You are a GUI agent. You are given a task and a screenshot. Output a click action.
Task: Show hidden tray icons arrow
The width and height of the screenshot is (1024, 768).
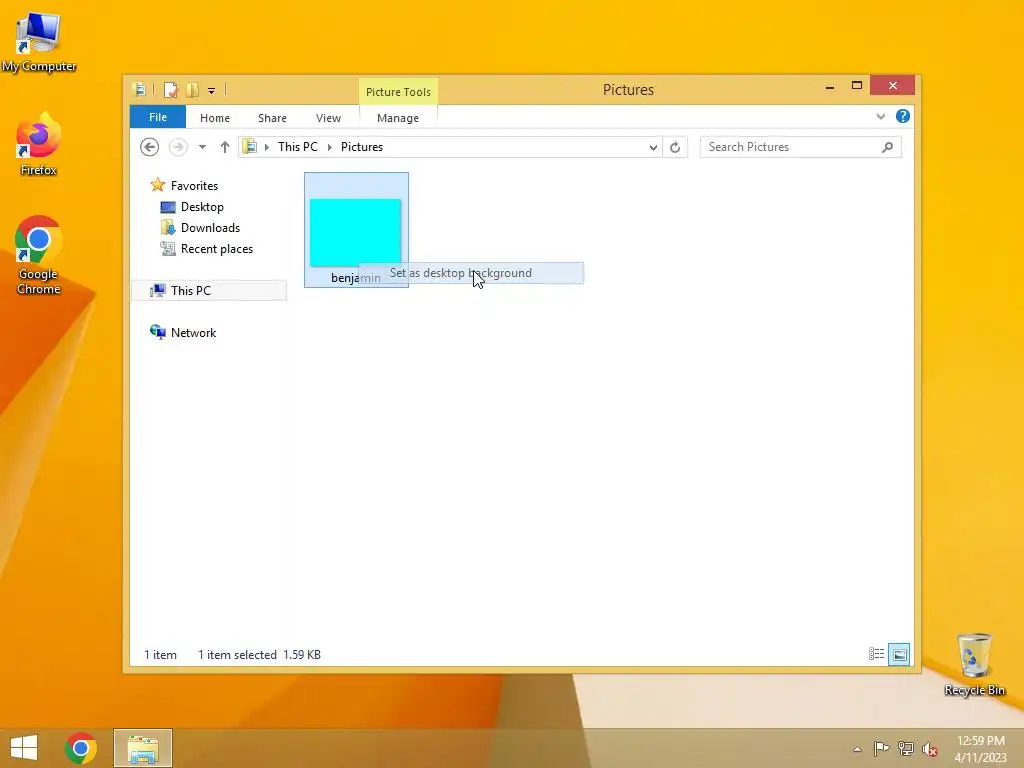tap(857, 749)
